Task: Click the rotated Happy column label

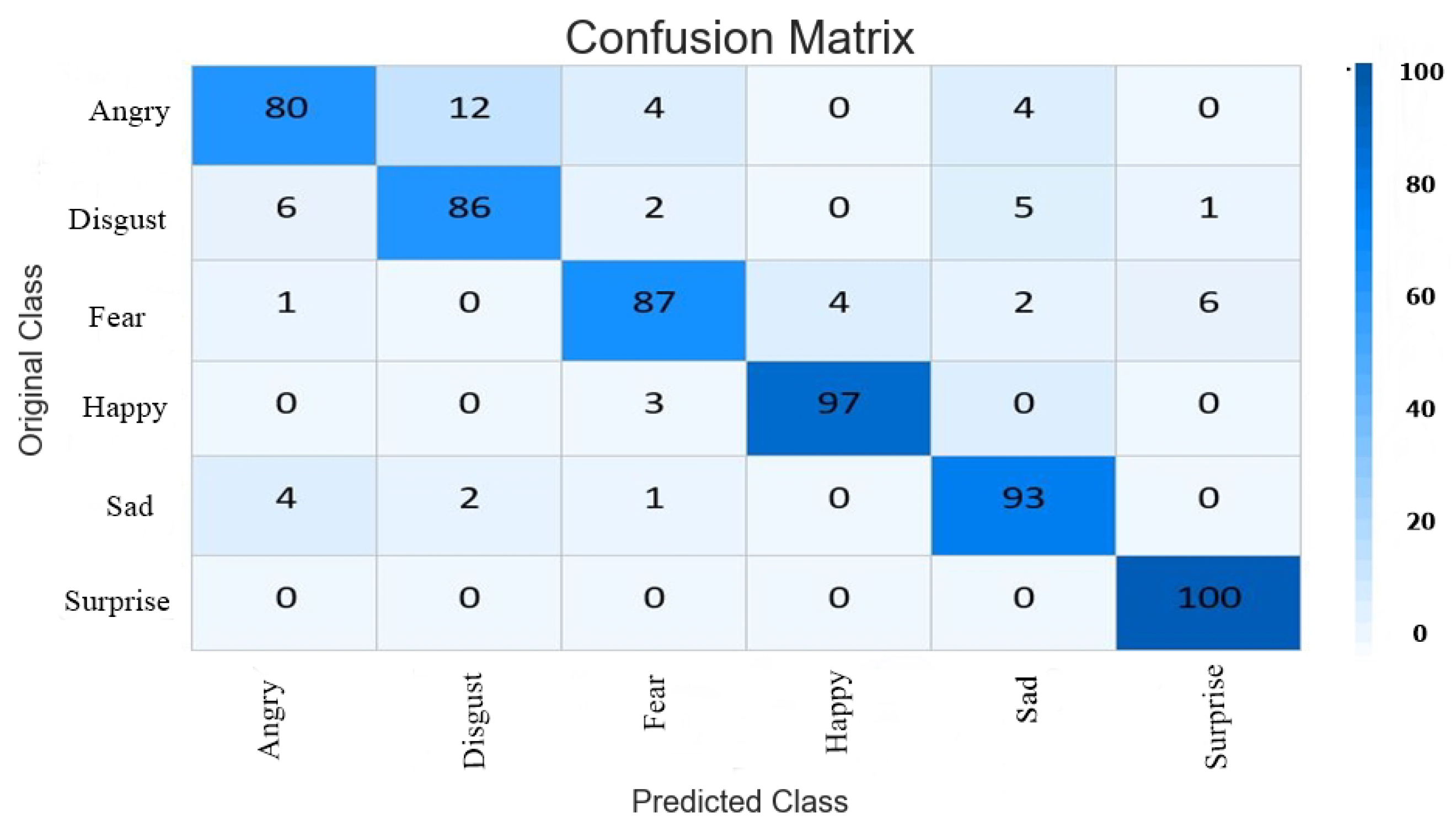Action: click(x=837, y=712)
